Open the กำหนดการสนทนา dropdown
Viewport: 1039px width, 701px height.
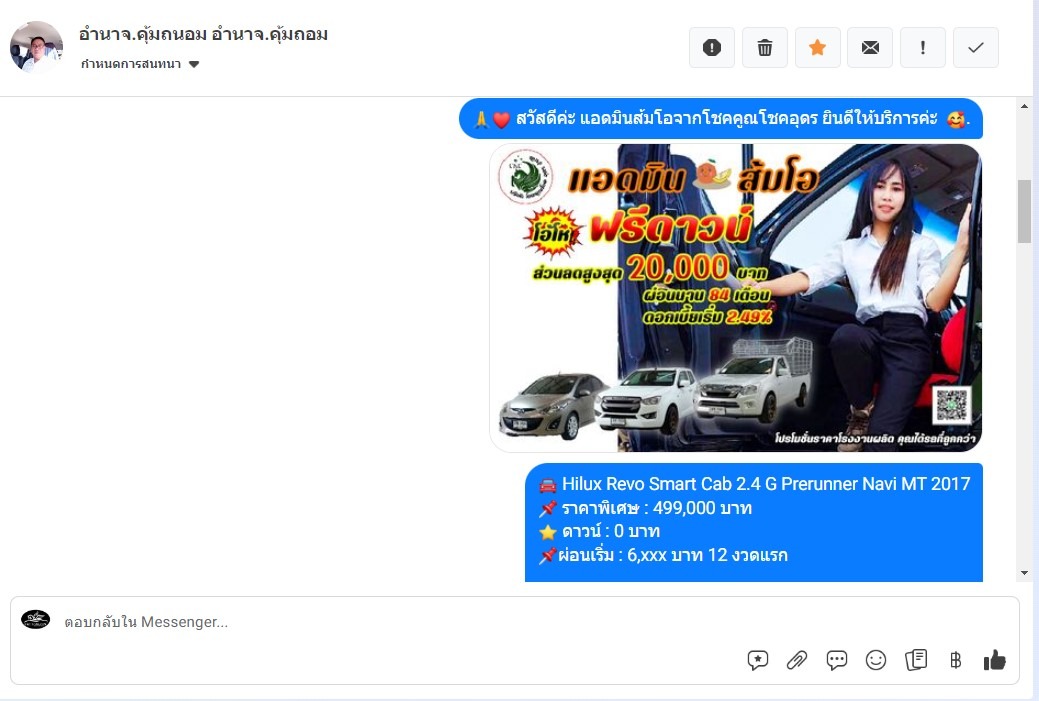pyautogui.click(x=140, y=64)
